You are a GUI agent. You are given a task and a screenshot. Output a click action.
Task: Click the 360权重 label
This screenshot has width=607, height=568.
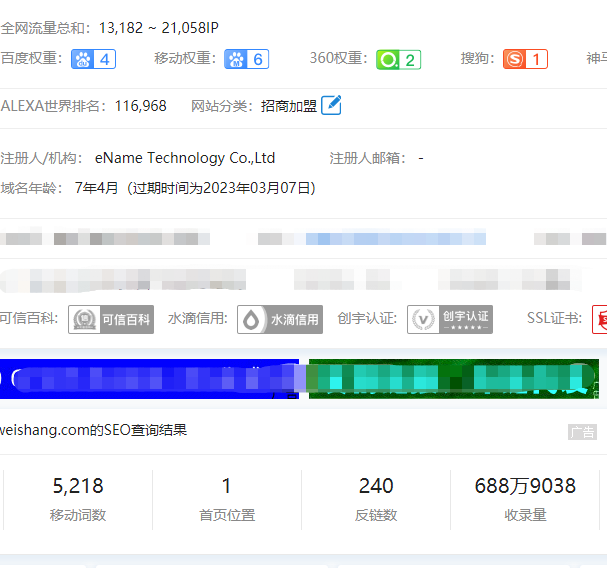(338, 58)
